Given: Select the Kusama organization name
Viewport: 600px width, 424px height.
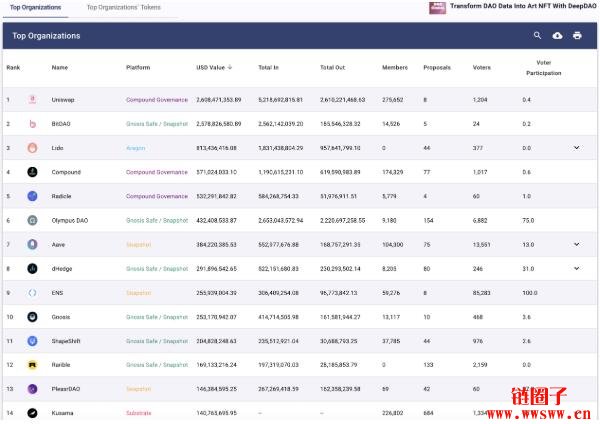Looking at the screenshot, I should click(62, 413).
